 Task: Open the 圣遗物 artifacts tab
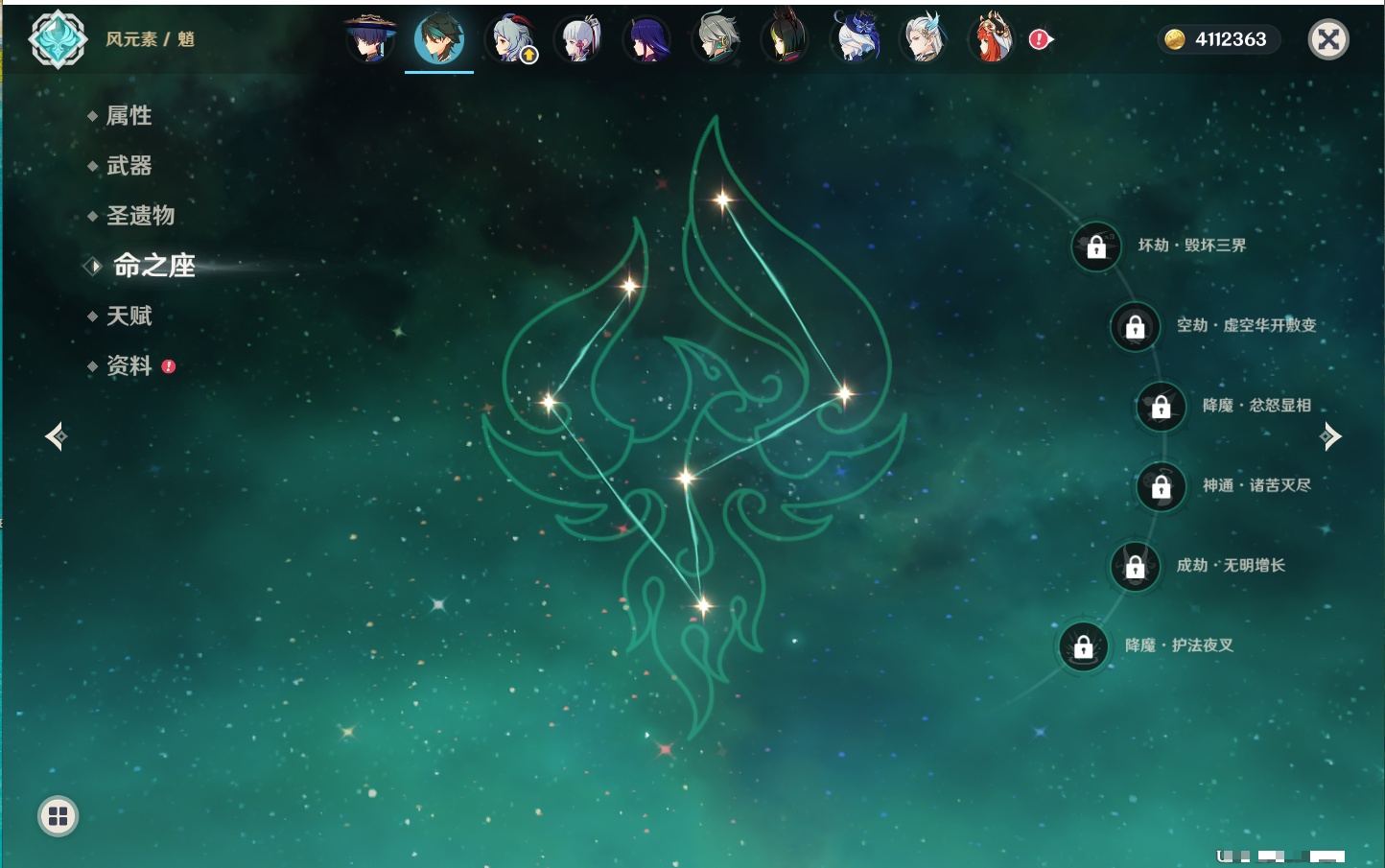pos(140,216)
